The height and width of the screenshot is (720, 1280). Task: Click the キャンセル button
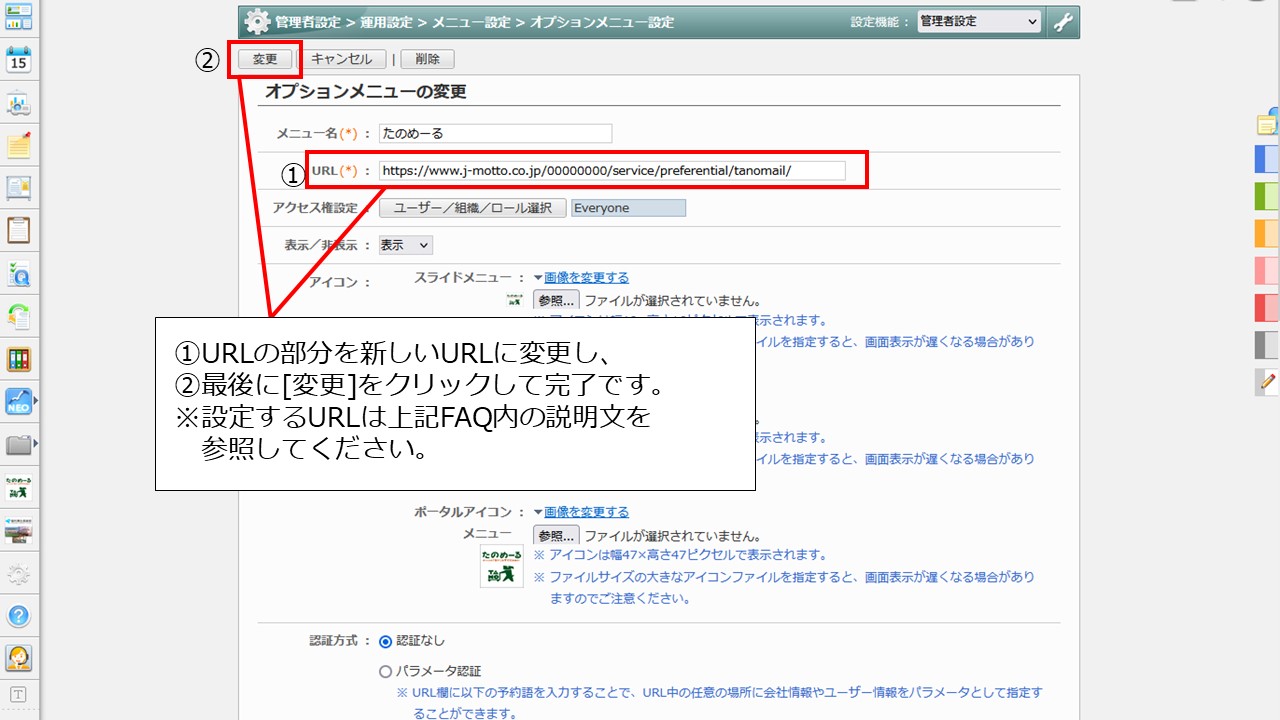click(341, 59)
